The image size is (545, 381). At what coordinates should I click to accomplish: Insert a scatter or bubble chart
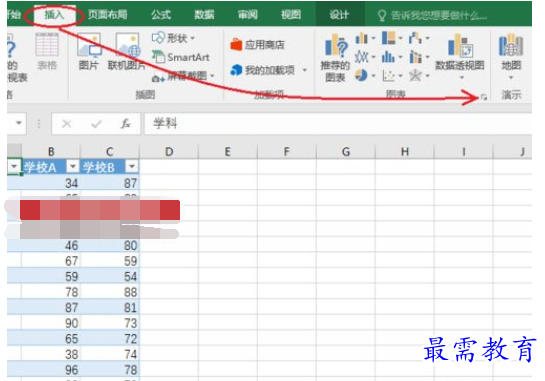(392, 75)
